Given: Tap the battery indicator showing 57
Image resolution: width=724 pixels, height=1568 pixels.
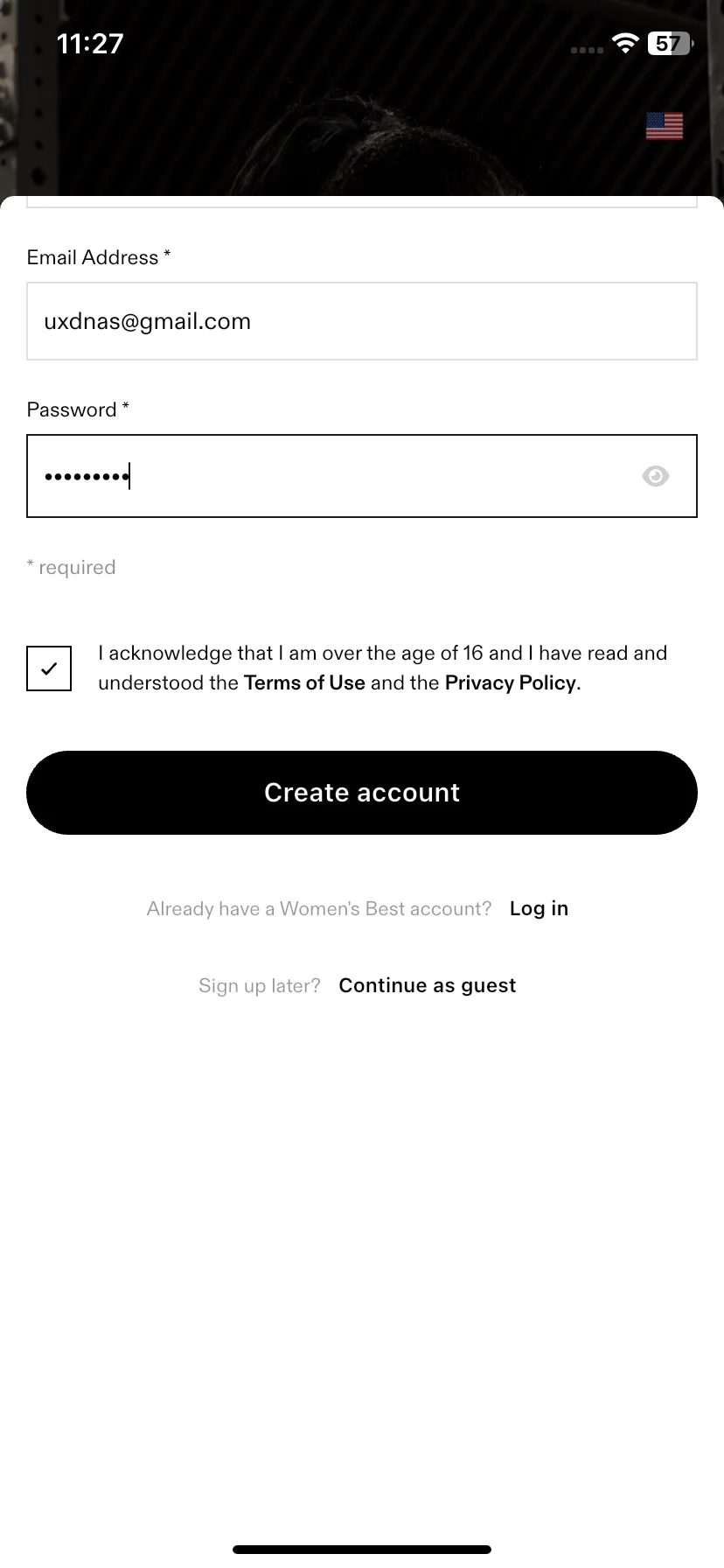Looking at the screenshot, I should (x=670, y=44).
